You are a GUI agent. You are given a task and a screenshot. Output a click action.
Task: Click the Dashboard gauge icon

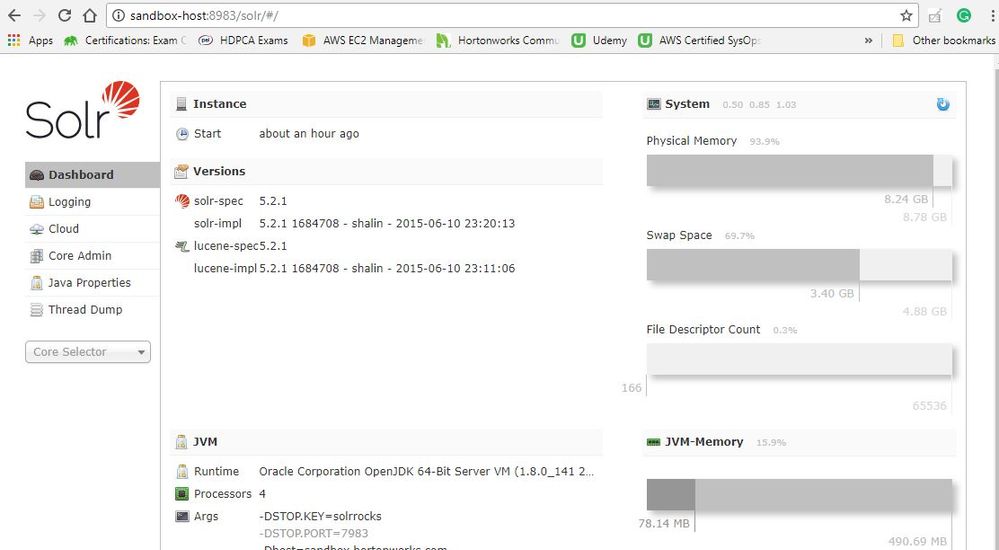coord(37,175)
